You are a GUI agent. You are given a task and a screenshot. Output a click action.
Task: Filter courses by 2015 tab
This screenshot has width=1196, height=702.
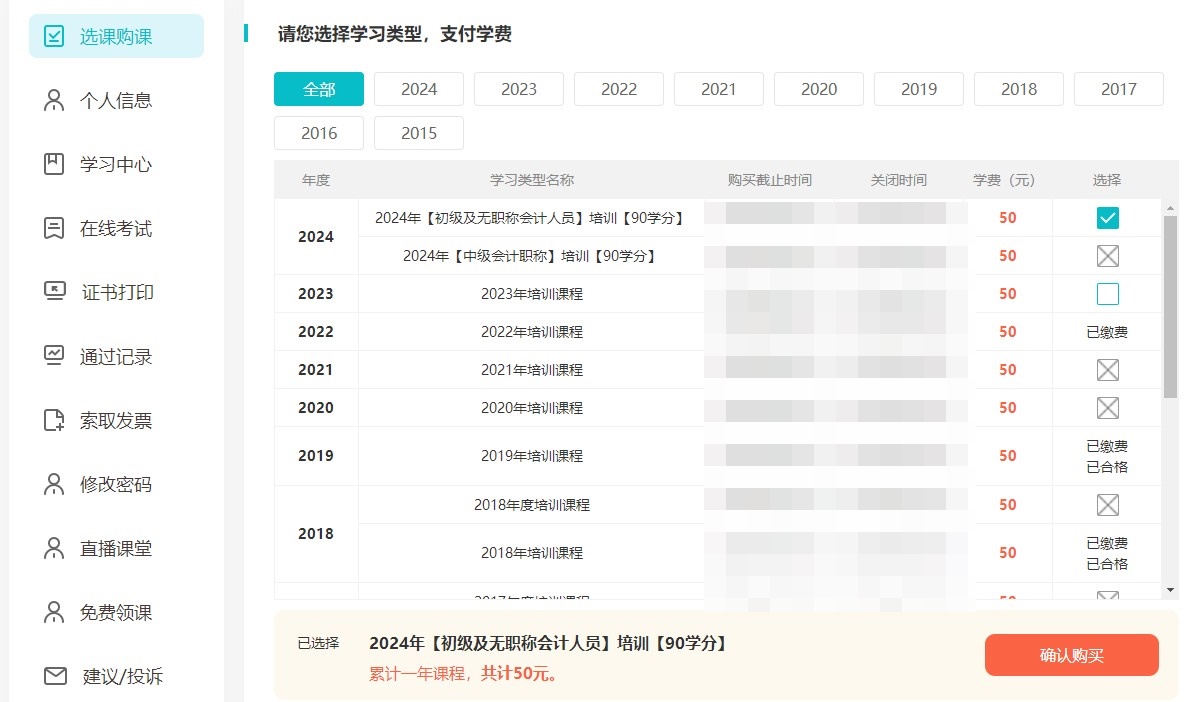419,134
